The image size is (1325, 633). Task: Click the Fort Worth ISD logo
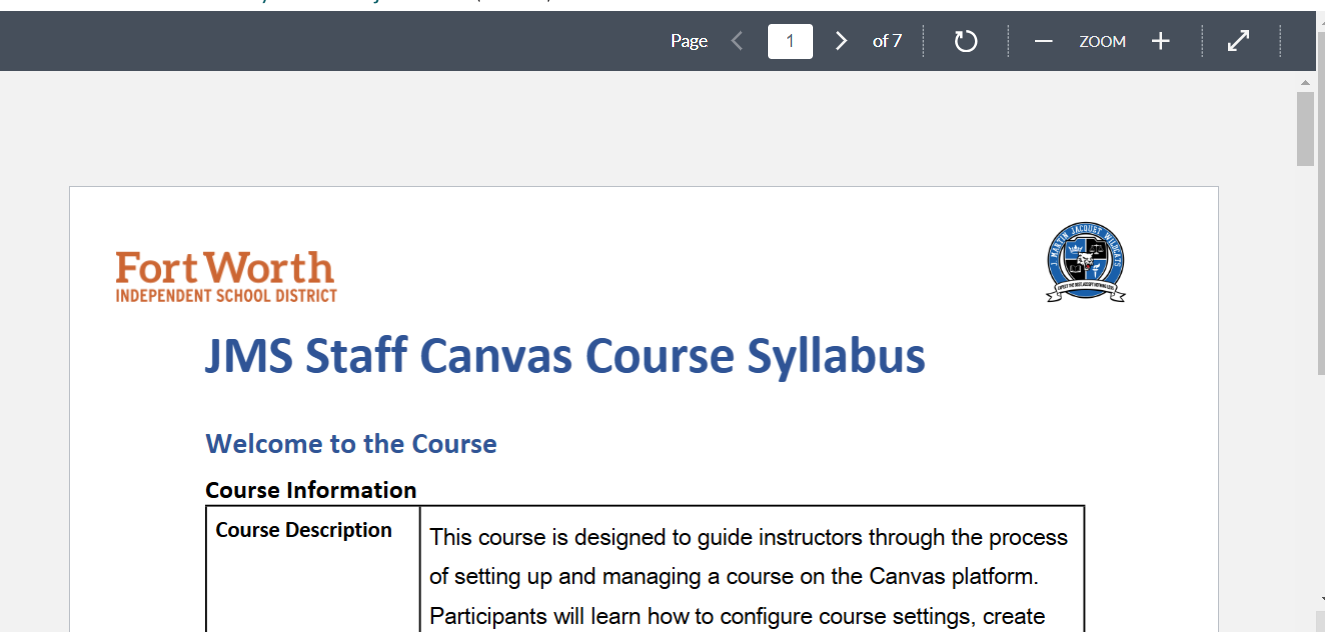(x=226, y=277)
